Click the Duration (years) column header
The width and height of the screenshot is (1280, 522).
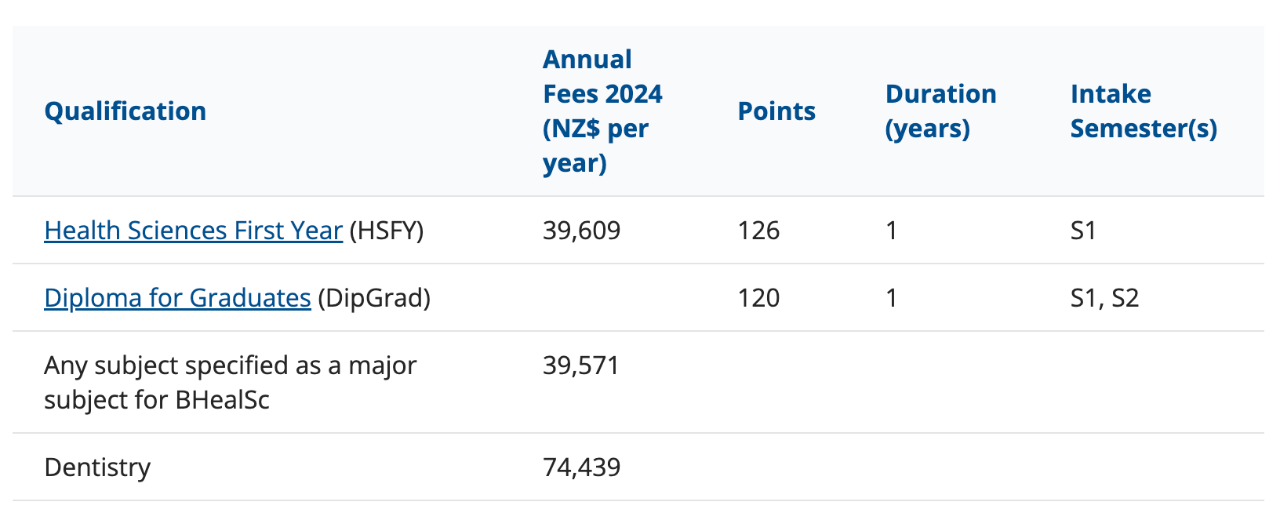point(941,111)
